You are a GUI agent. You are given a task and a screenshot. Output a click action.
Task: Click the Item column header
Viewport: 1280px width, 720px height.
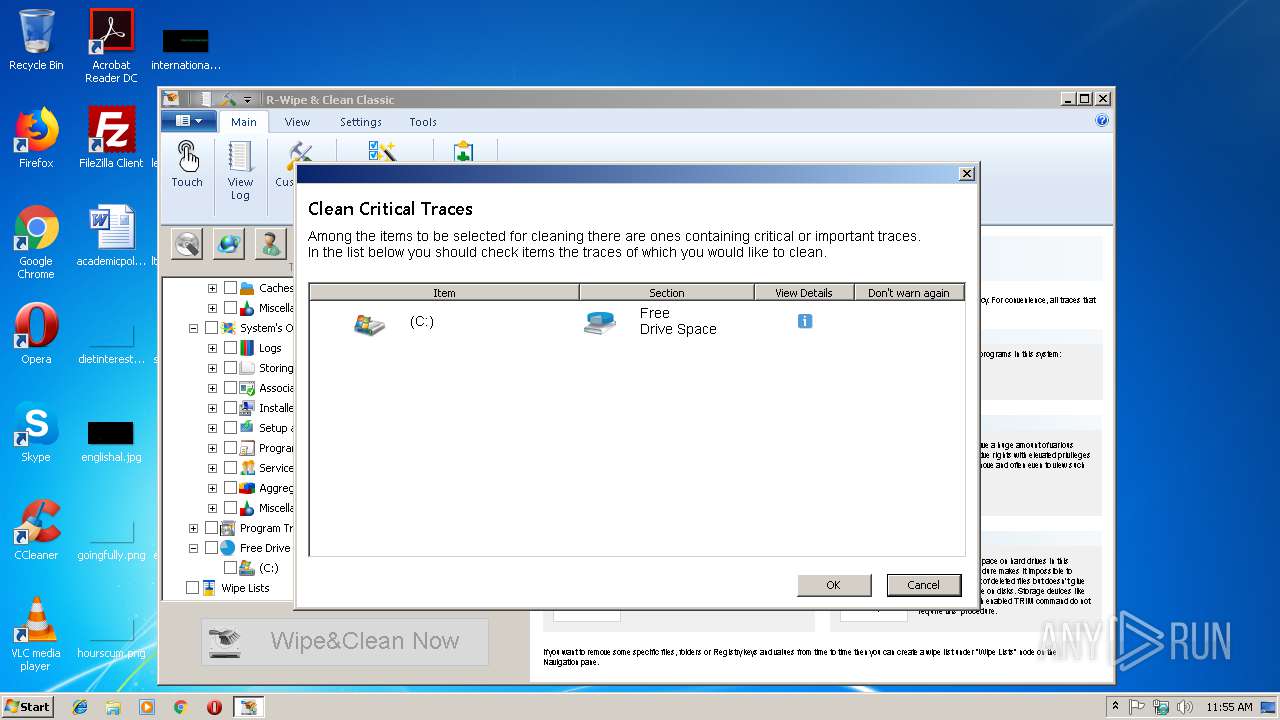coord(444,292)
